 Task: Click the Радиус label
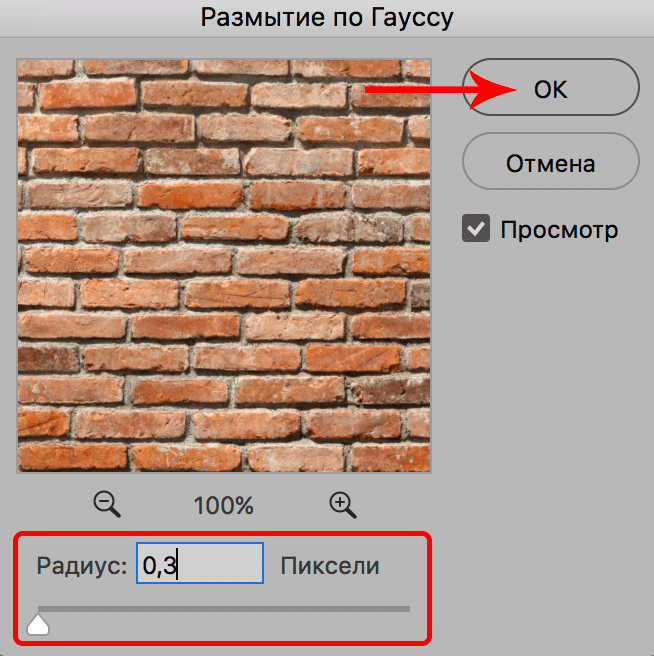(82, 566)
